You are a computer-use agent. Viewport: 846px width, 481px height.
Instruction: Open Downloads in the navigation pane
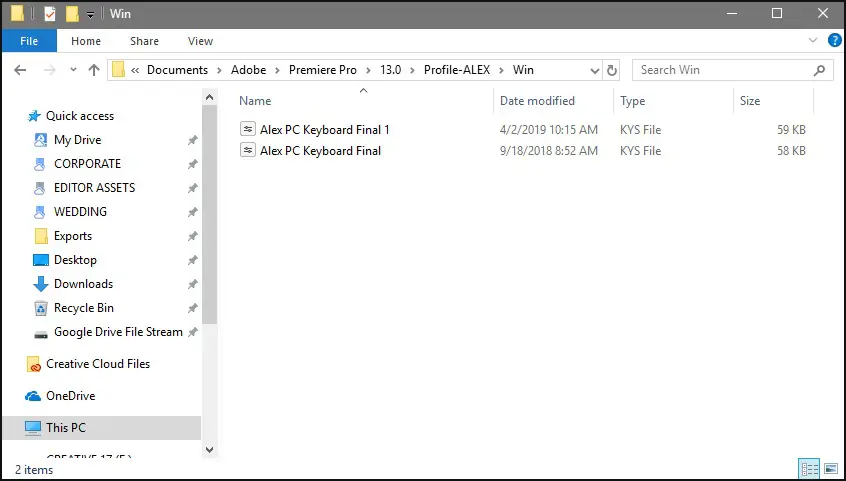83,284
